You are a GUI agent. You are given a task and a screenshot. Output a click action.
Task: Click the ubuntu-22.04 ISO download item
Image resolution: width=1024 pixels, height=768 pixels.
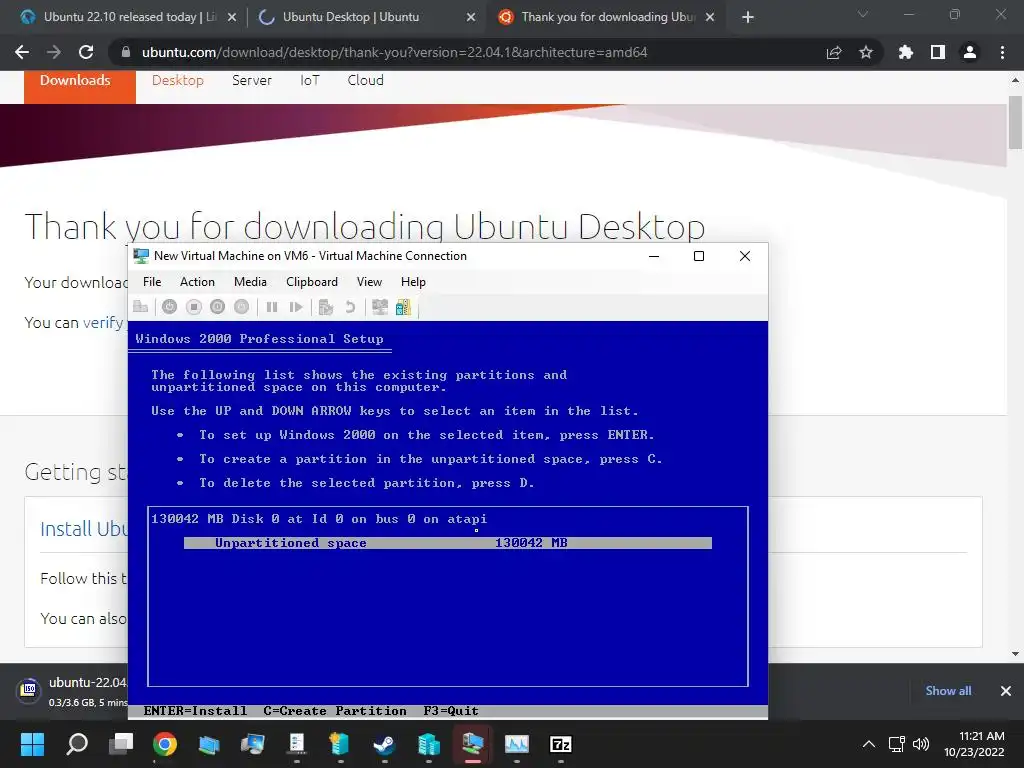[x=71, y=691]
